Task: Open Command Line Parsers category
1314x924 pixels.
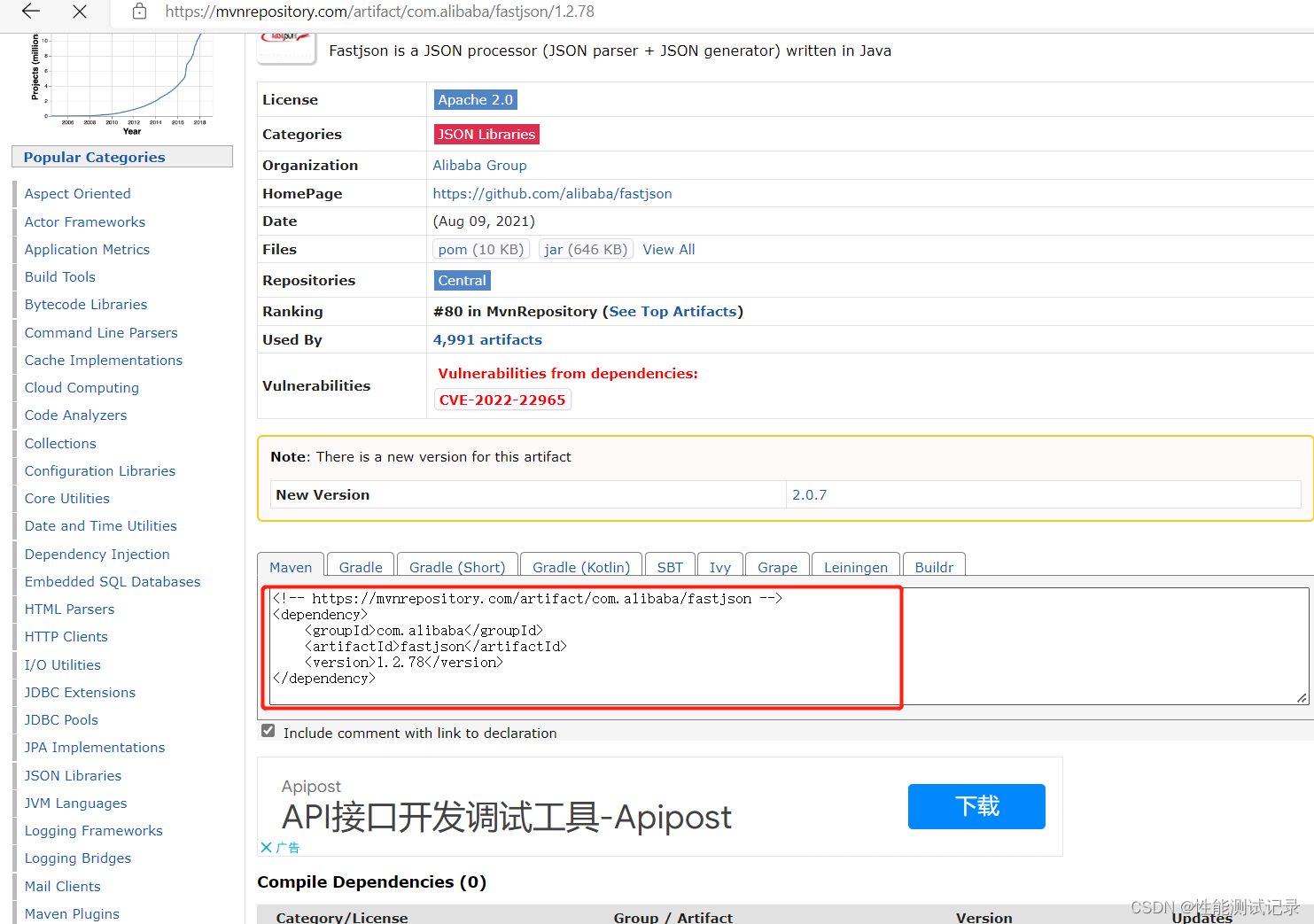Action: (x=101, y=333)
